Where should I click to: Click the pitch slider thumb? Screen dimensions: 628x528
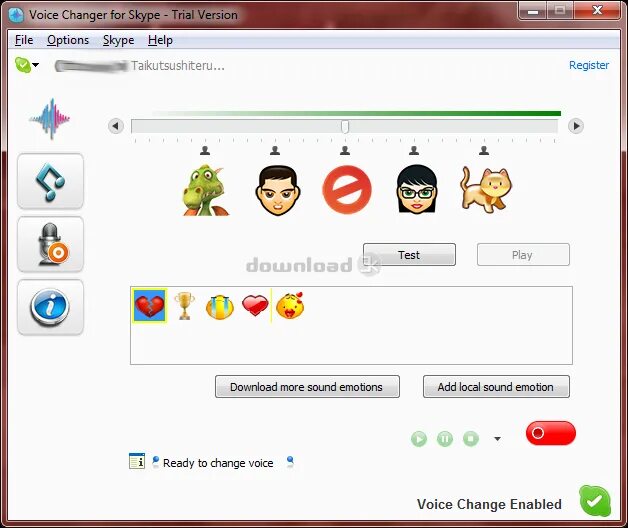pos(345,127)
